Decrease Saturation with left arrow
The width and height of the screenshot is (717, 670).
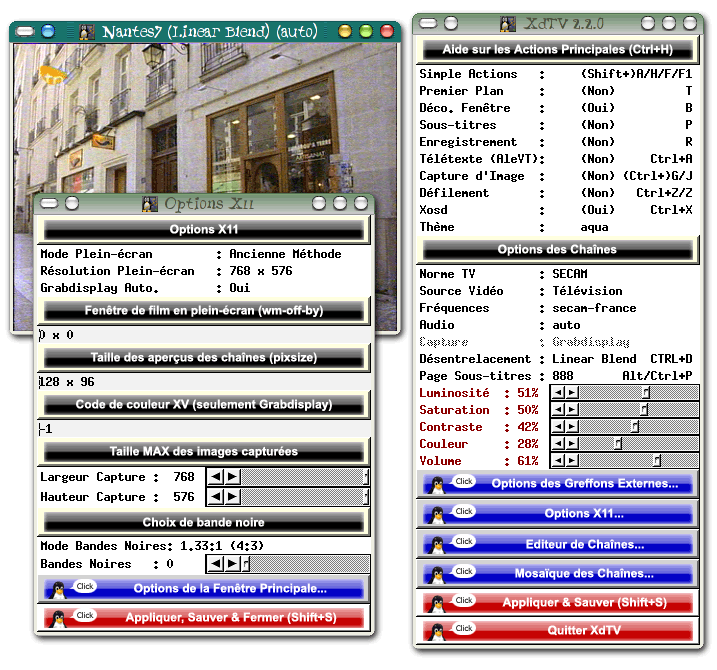pyautogui.click(x=559, y=409)
